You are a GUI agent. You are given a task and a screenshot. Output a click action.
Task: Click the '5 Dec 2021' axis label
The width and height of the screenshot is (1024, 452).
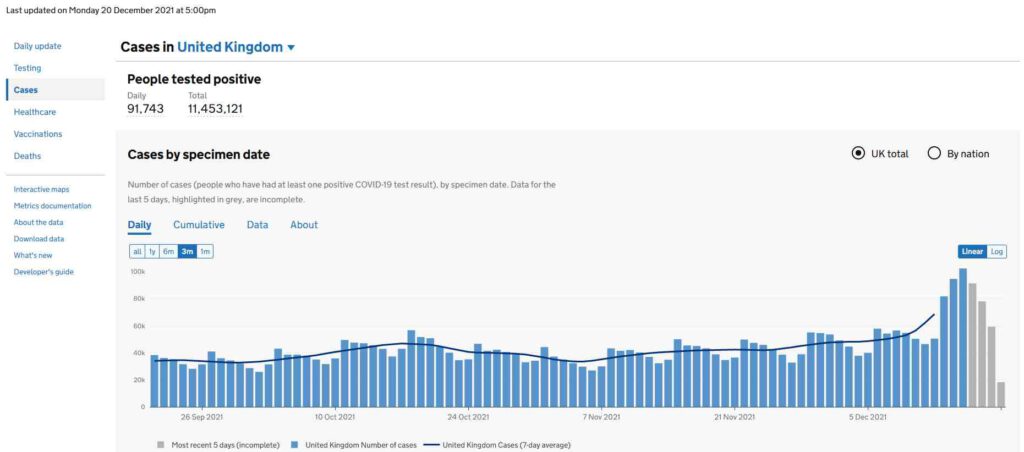[868, 417]
